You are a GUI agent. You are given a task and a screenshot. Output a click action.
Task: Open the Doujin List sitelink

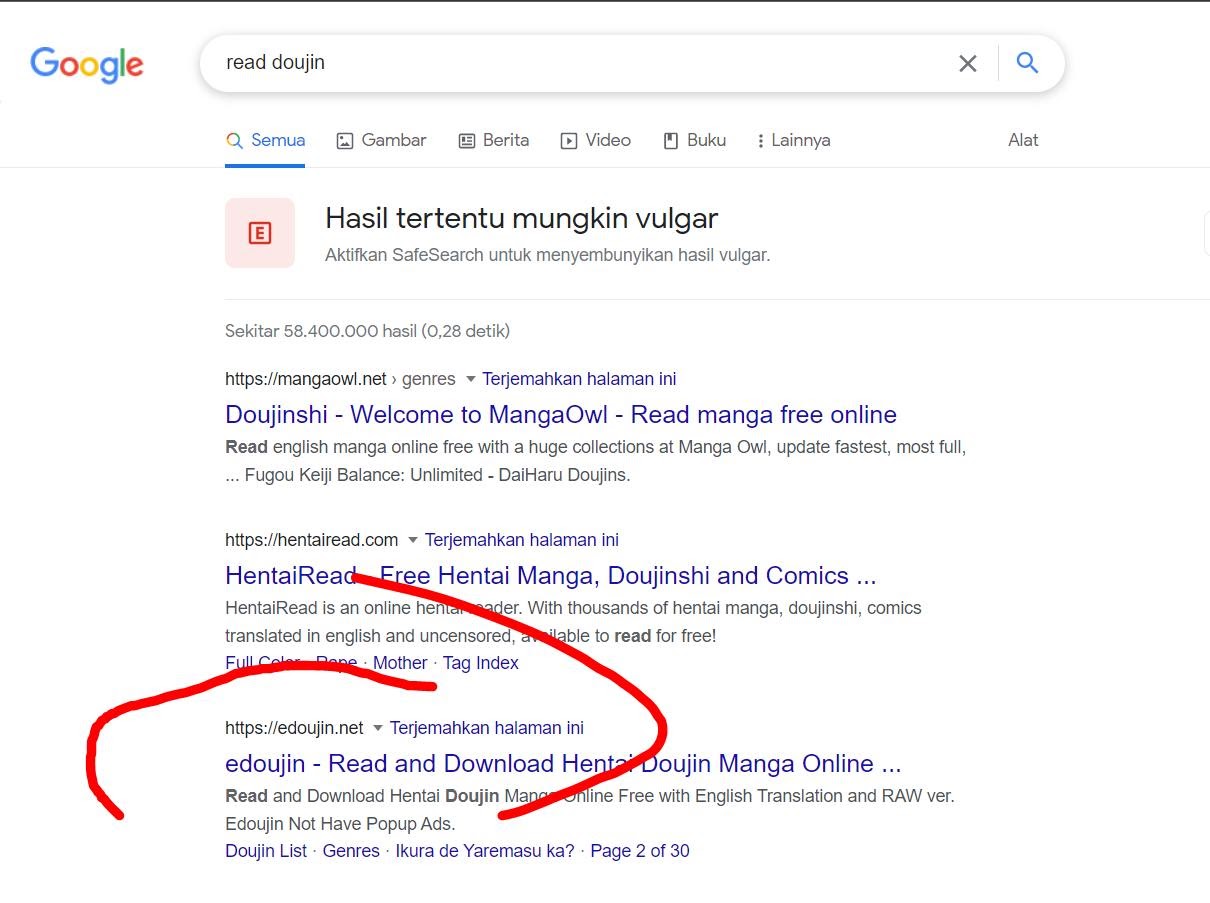point(266,851)
